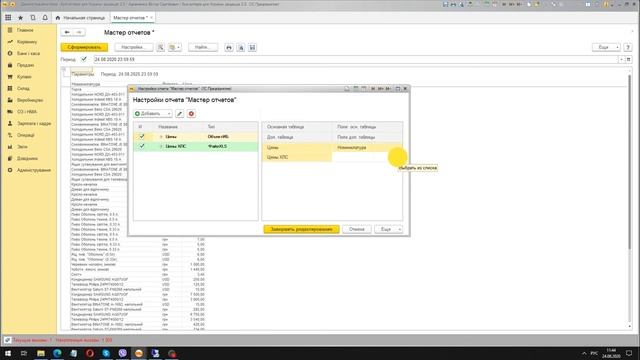Toggle checkbox in the Цены row
The image size is (640, 360).
(142, 136)
